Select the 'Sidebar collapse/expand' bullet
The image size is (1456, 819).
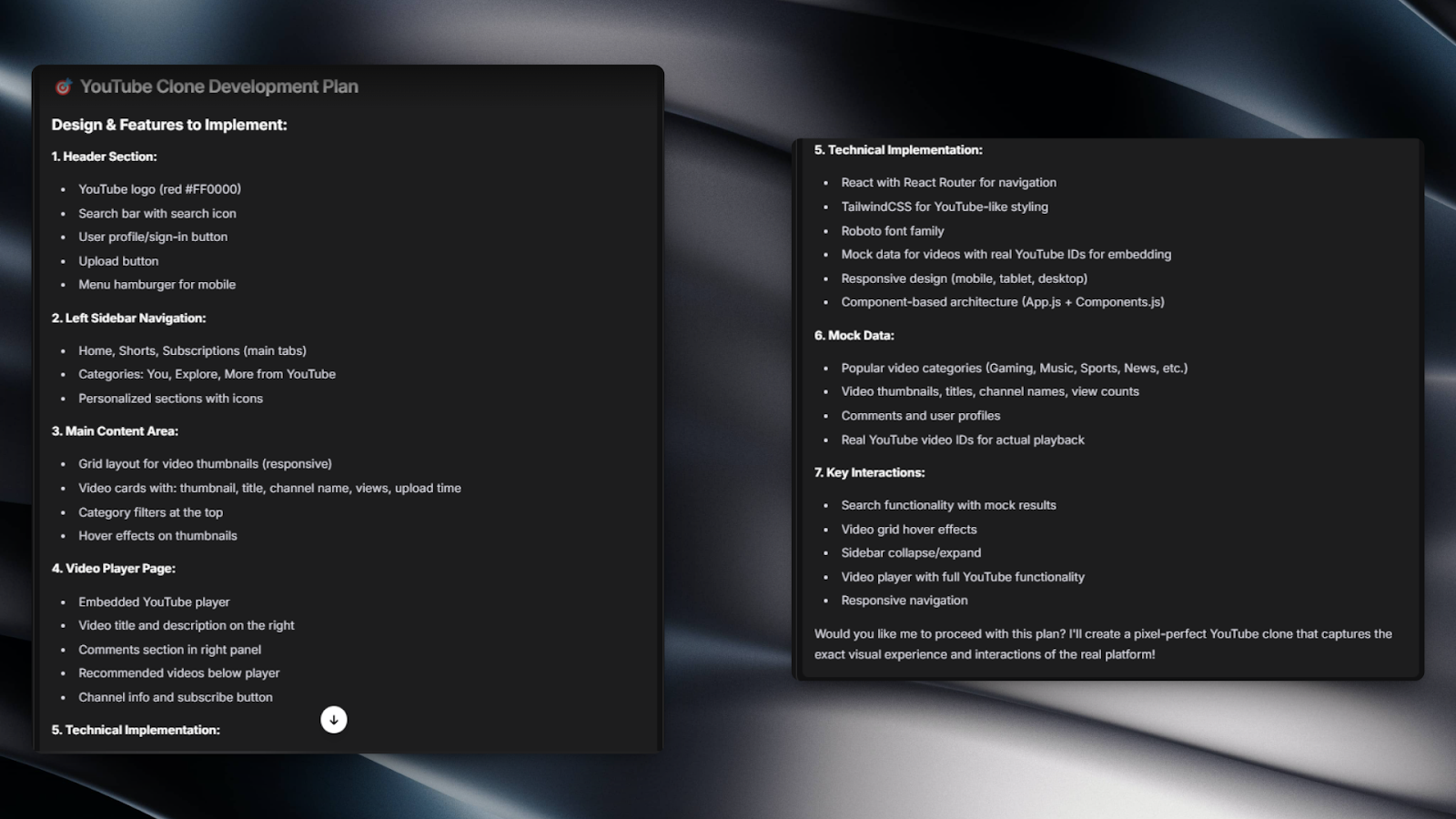[x=911, y=553]
